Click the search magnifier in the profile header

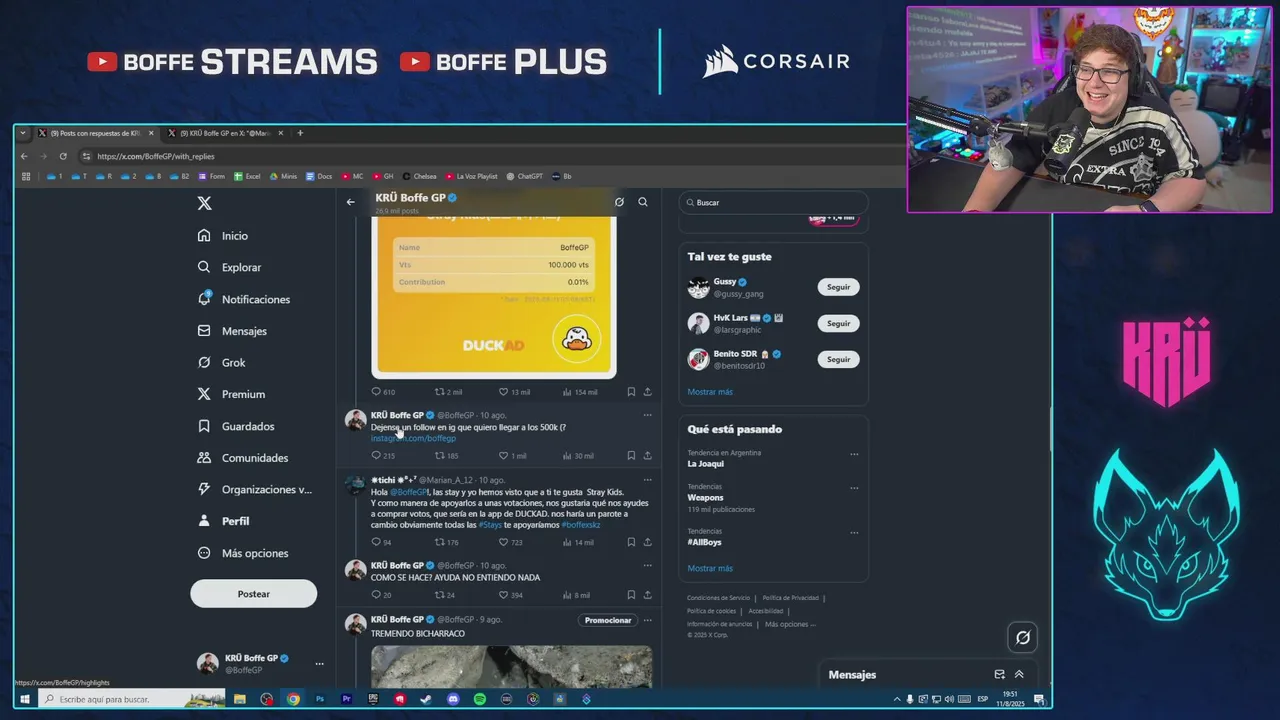click(643, 202)
